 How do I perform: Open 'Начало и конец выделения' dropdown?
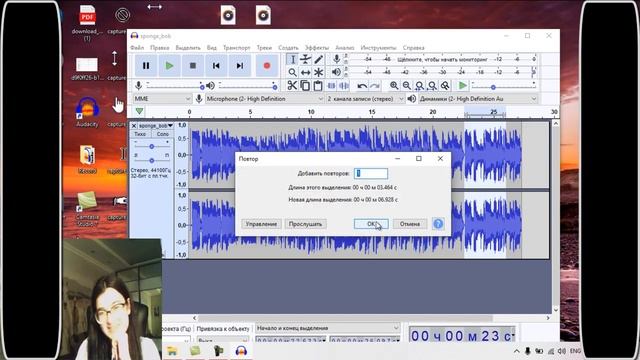point(328,328)
